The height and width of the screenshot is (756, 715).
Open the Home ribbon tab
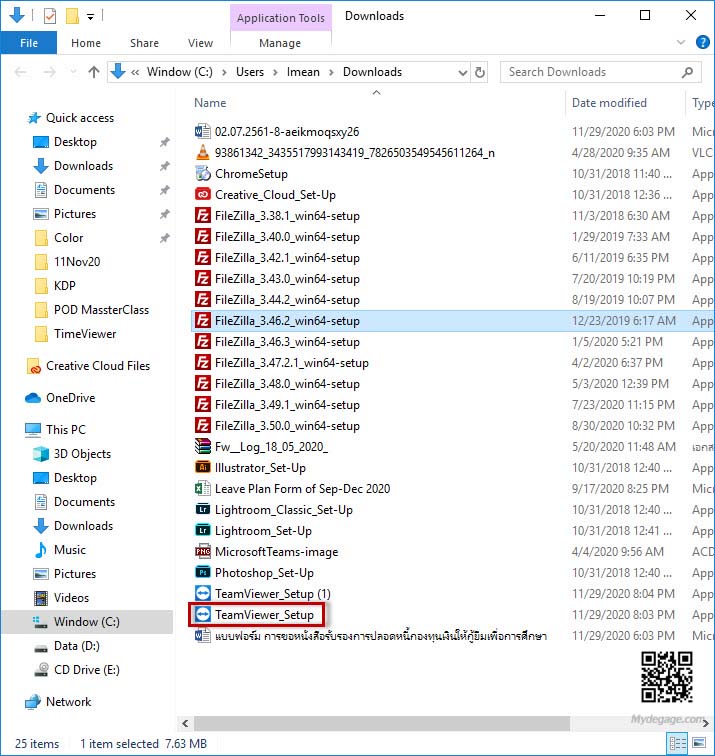click(x=86, y=43)
